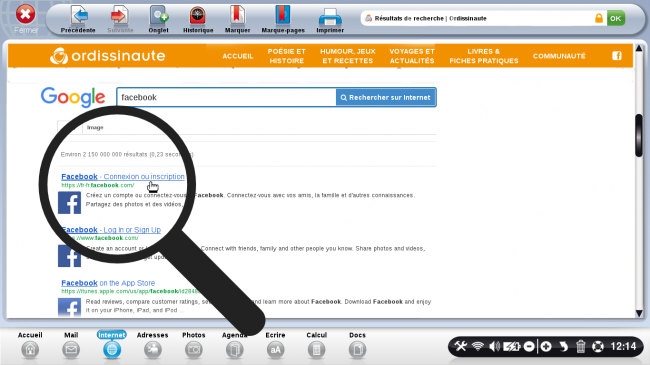650x365 pixels.
Task: Go back with the Précédente arrow icon
Action: pyautogui.click(x=79, y=16)
